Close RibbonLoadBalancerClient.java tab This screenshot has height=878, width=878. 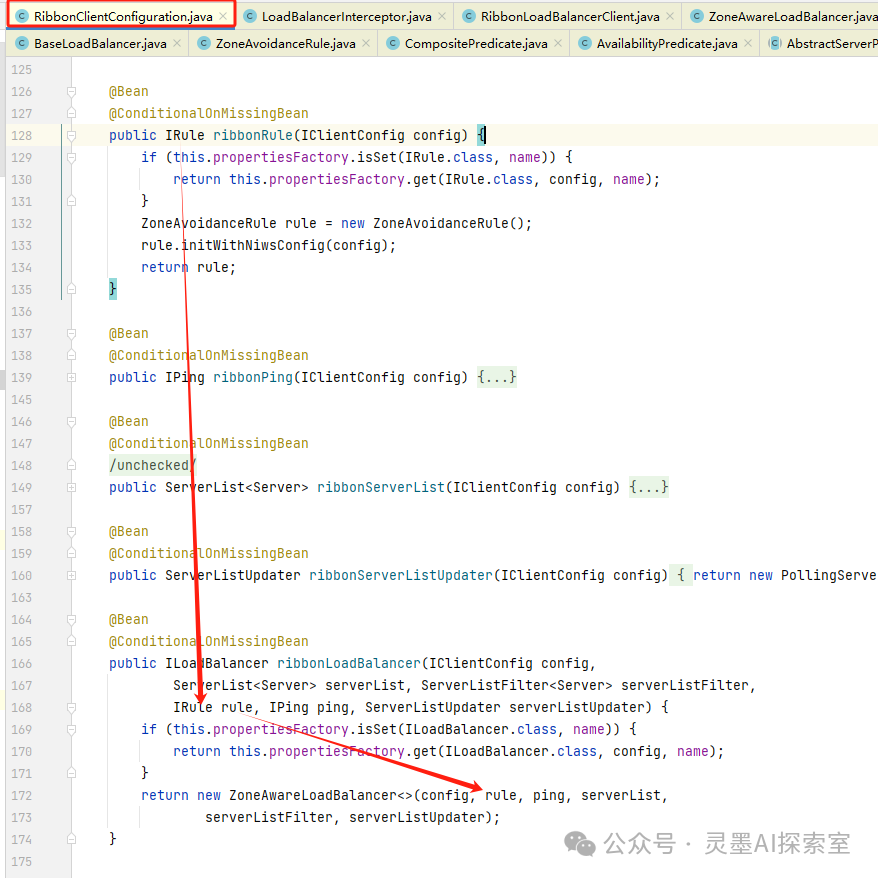click(670, 16)
